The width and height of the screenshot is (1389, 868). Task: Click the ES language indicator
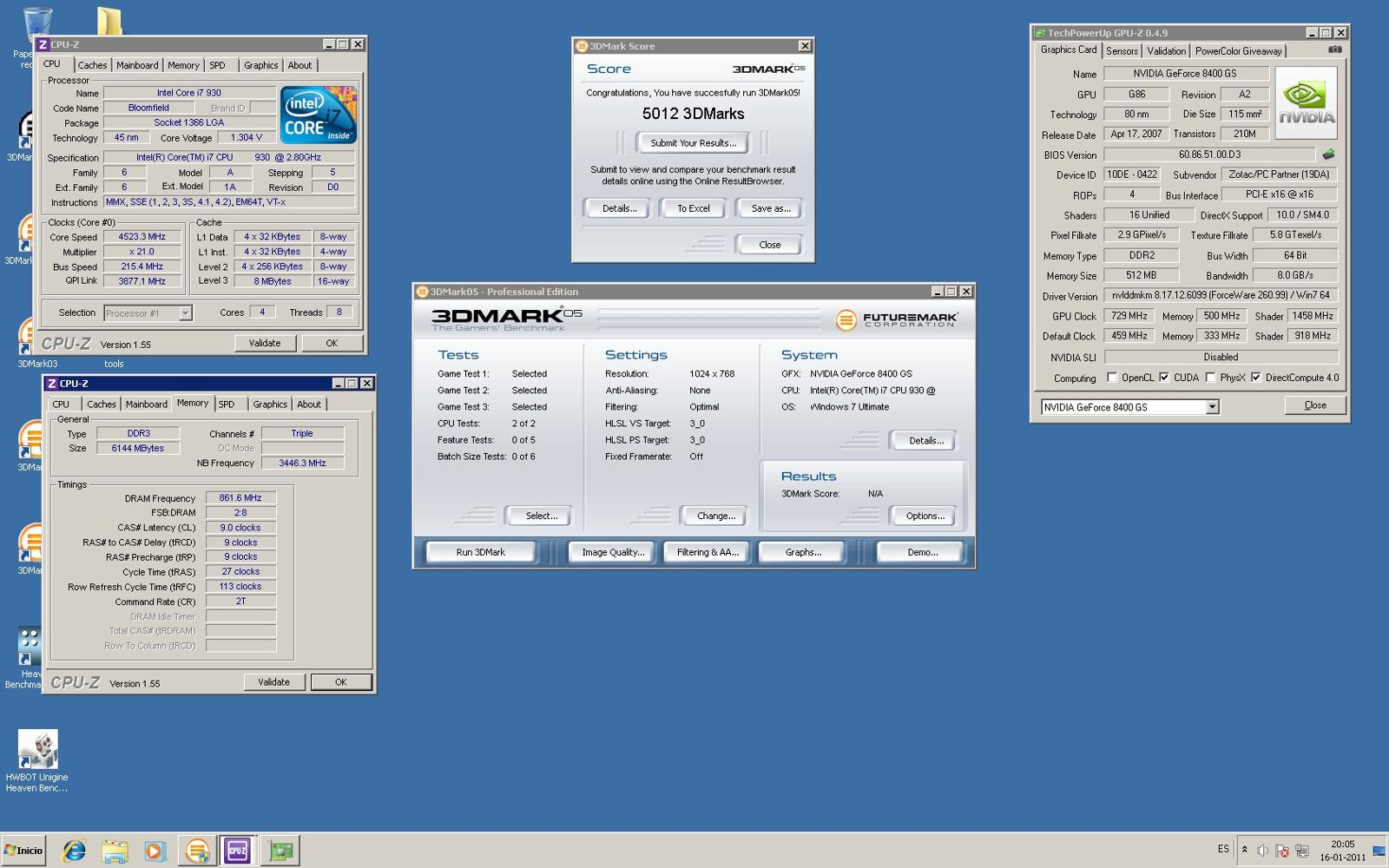[x=1223, y=849]
